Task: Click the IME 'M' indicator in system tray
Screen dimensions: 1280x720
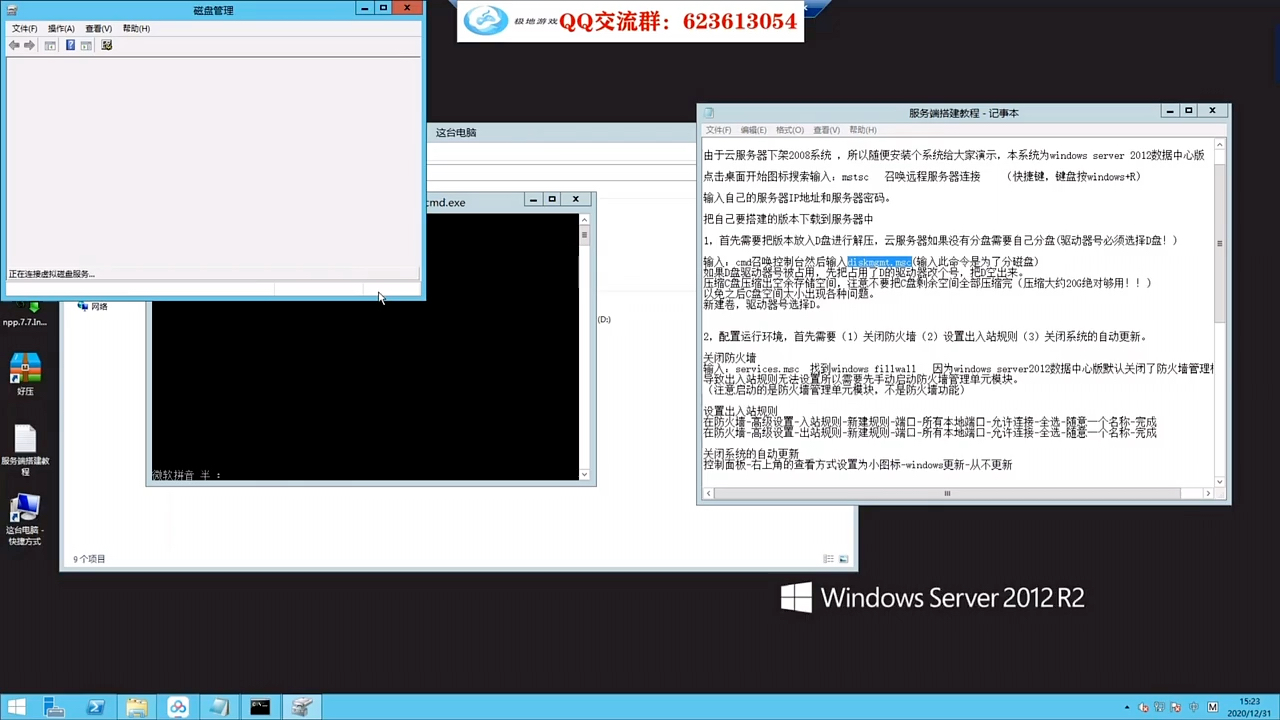Action: 1213,707
